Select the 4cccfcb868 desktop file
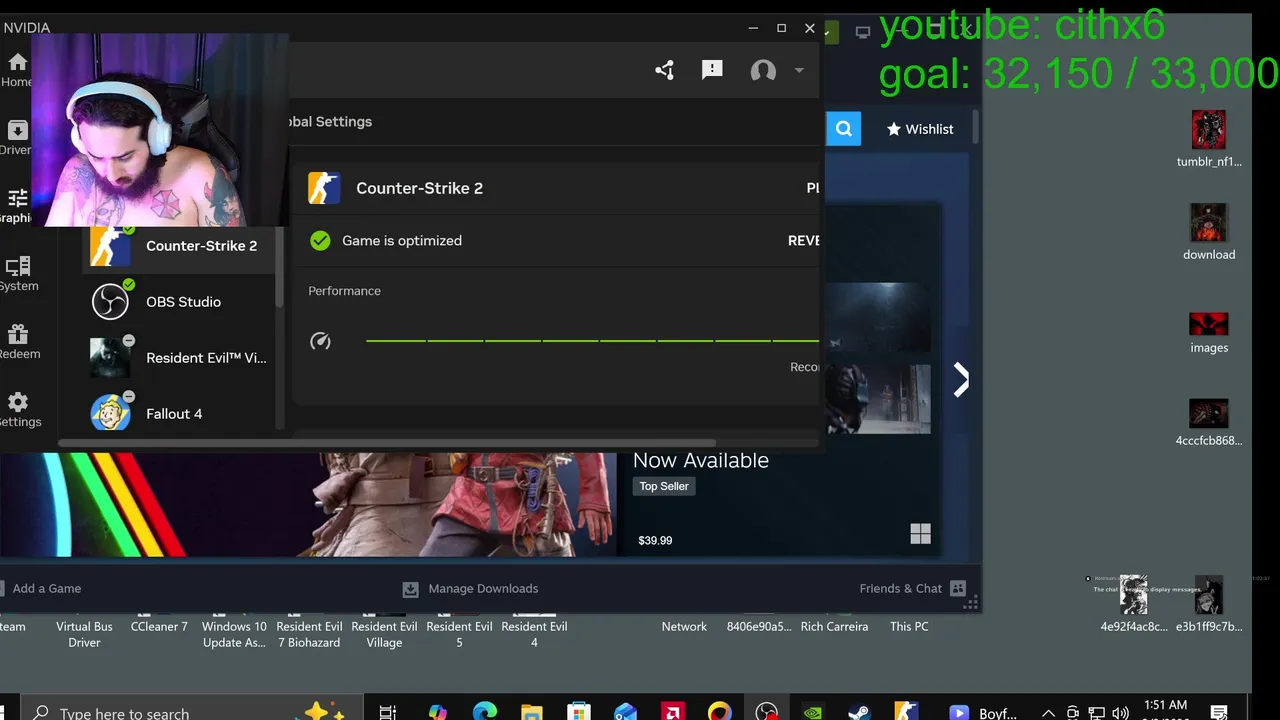 tap(1209, 422)
